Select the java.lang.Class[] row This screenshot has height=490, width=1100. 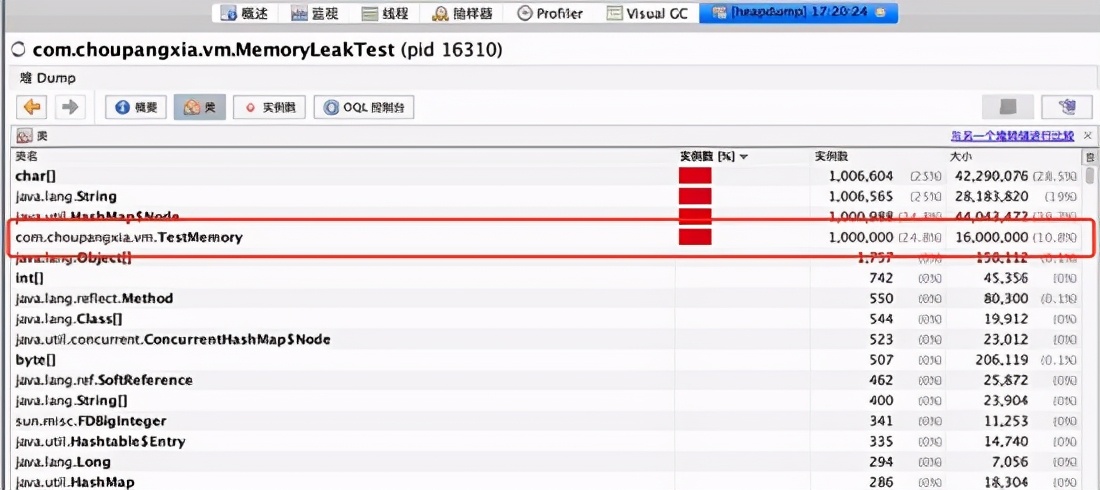(547, 319)
